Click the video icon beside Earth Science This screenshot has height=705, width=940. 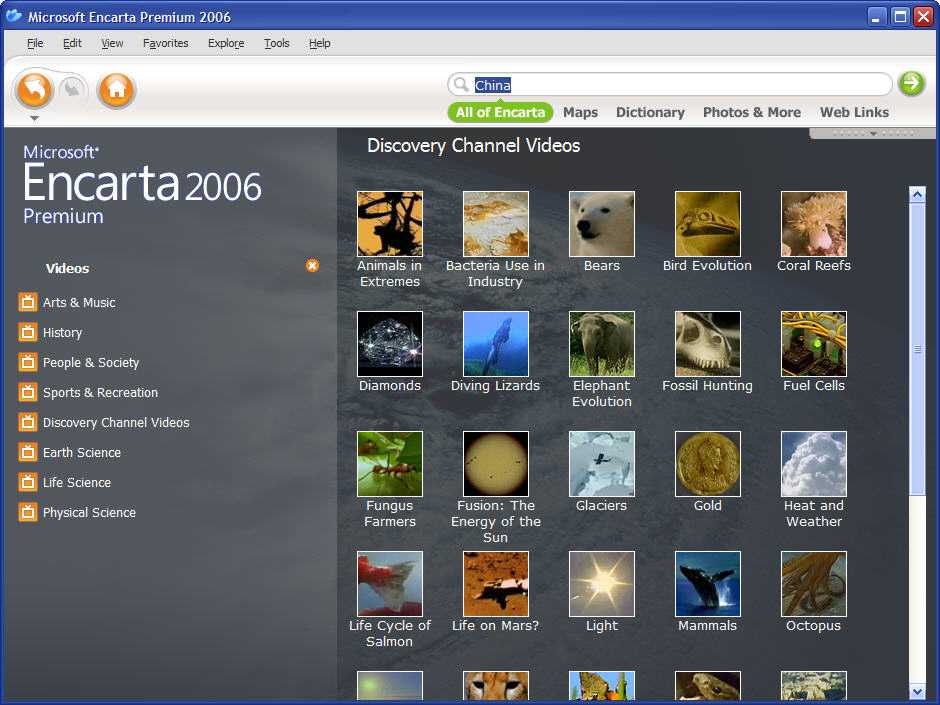28,452
